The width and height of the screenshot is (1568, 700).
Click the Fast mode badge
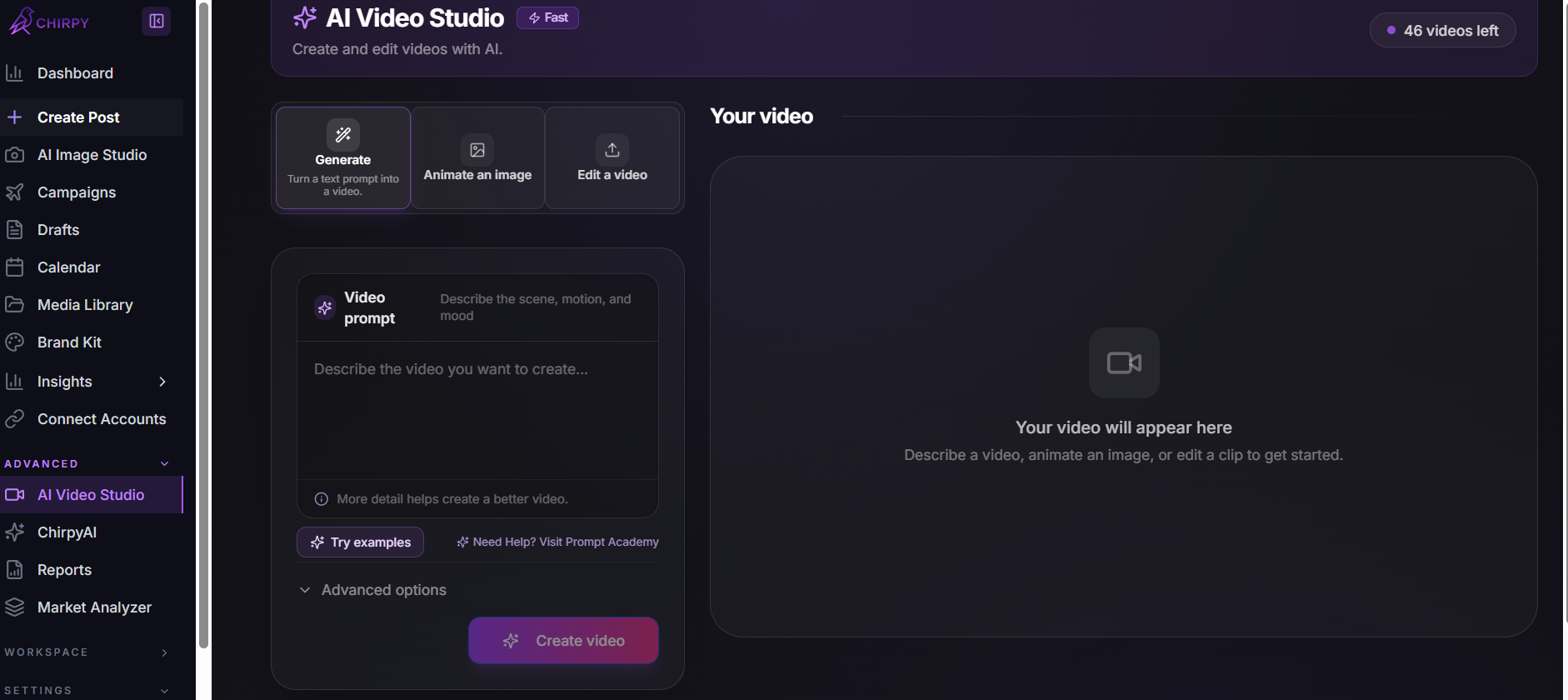(547, 17)
